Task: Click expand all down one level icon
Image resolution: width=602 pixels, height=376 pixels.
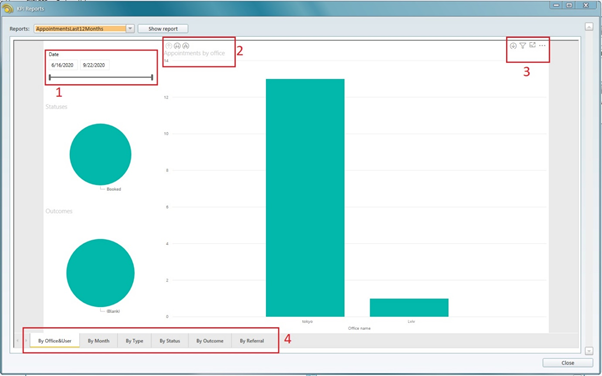Action: click(185, 46)
